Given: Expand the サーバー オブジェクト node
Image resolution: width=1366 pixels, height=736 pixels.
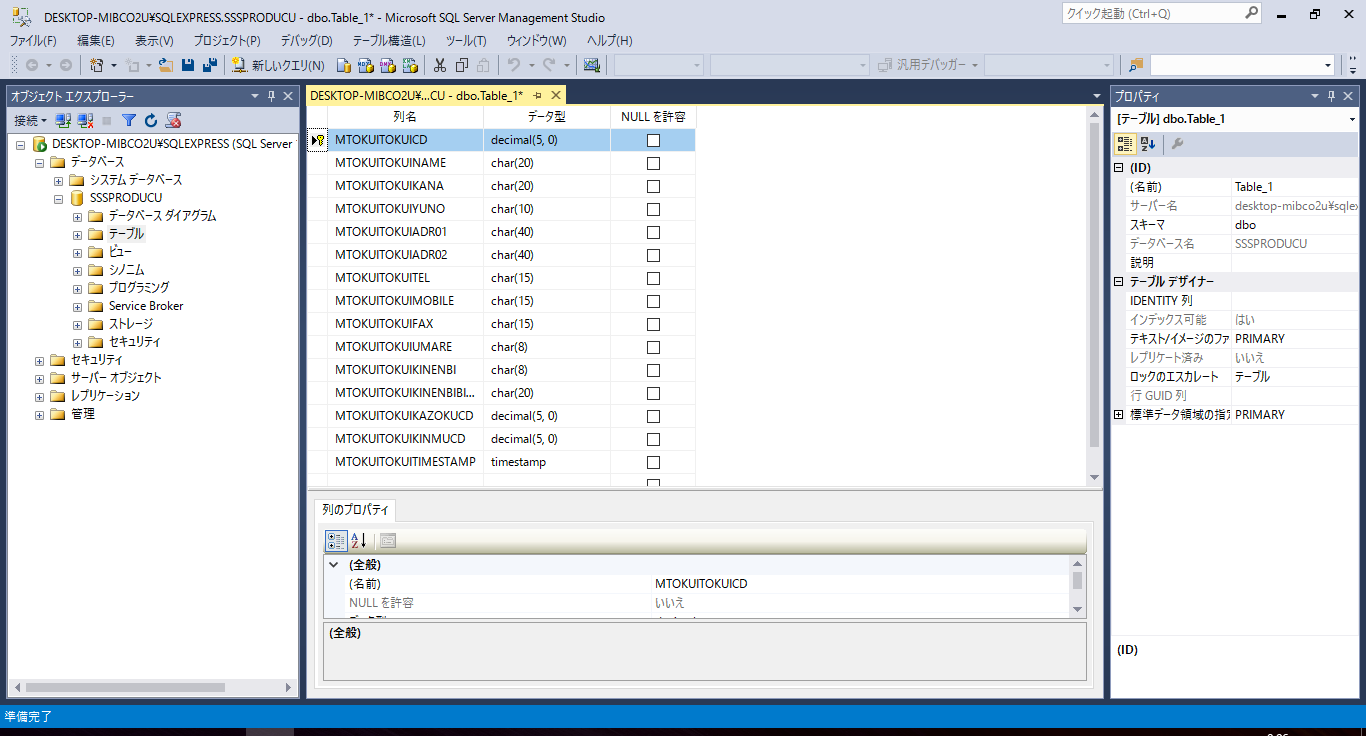Looking at the screenshot, I should 40,378.
